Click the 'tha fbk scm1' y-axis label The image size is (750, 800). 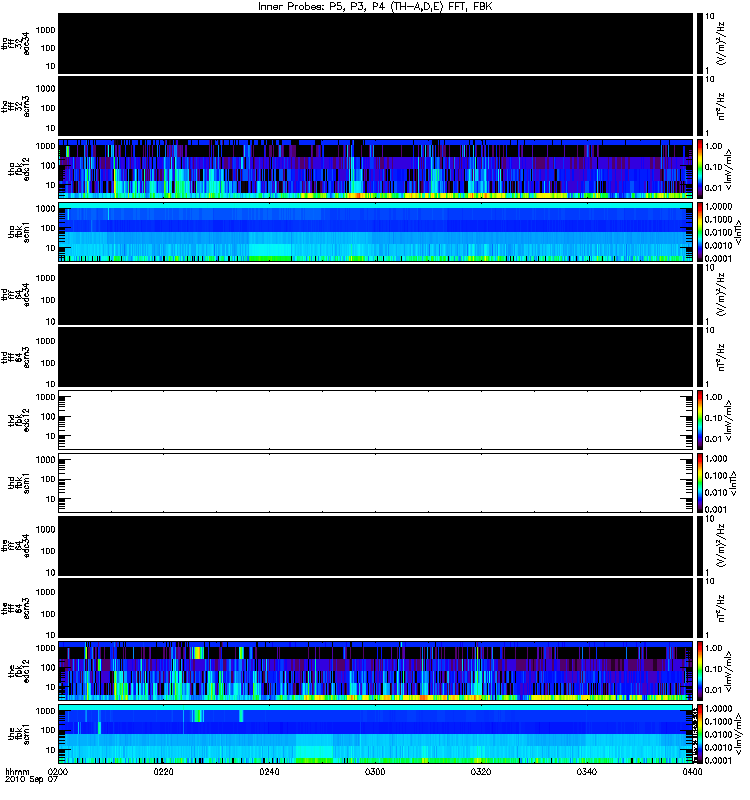[19, 232]
